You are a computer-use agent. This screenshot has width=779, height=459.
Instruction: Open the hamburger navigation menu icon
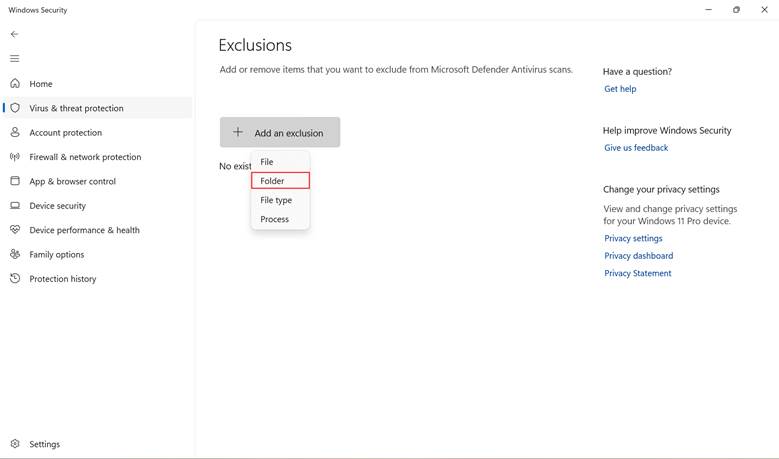click(x=14, y=59)
